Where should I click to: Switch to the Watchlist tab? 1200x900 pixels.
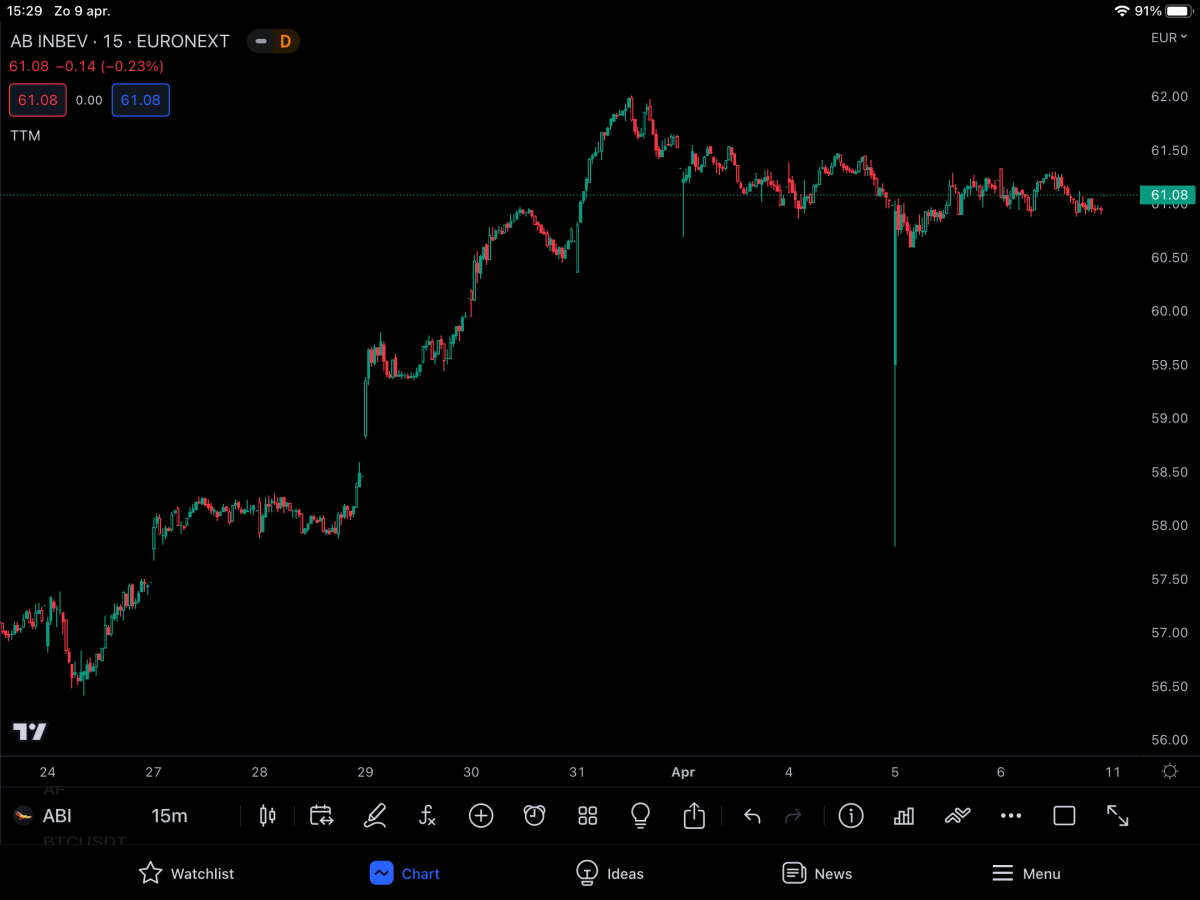point(186,873)
